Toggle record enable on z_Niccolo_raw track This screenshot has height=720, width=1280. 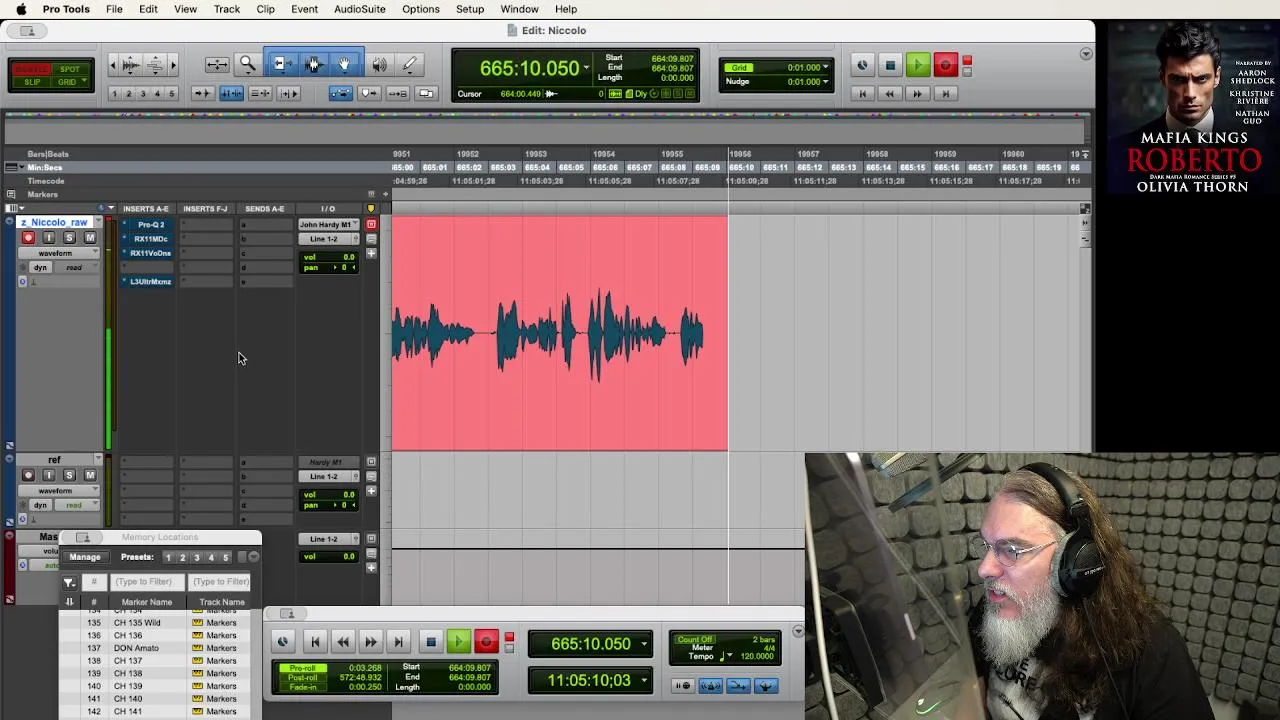point(28,238)
